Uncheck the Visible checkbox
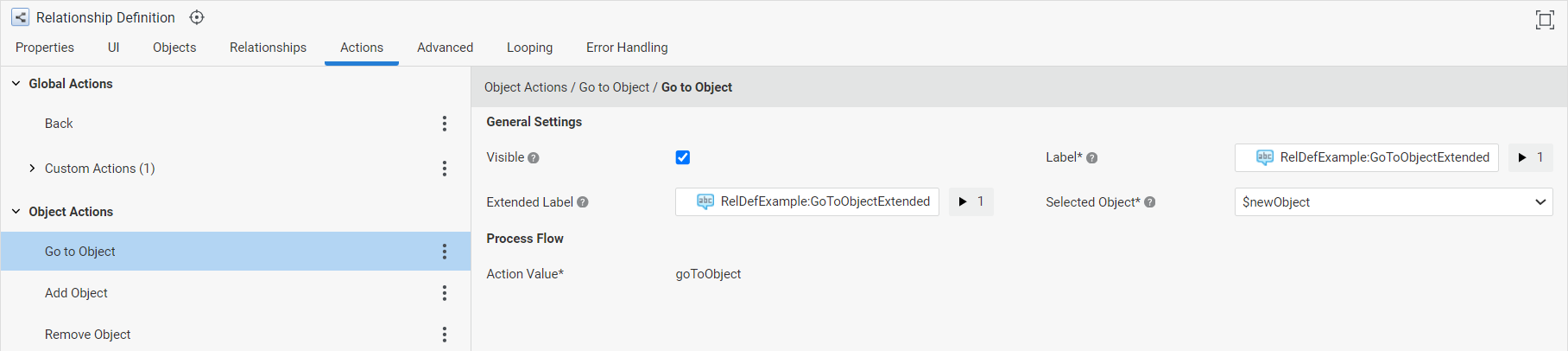 683,157
